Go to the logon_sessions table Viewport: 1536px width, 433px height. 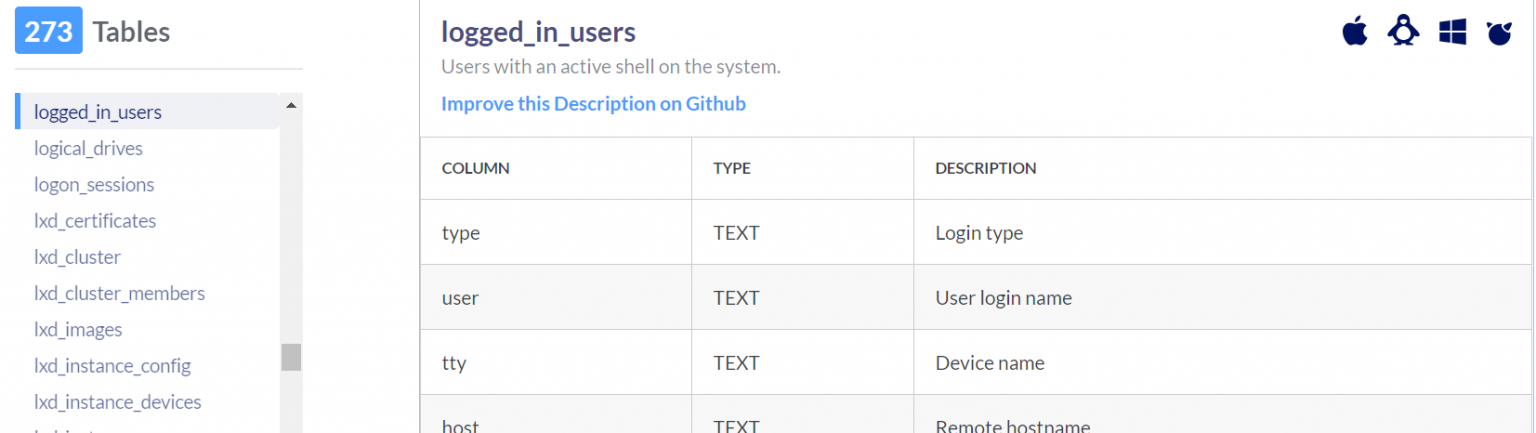tap(94, 185)
